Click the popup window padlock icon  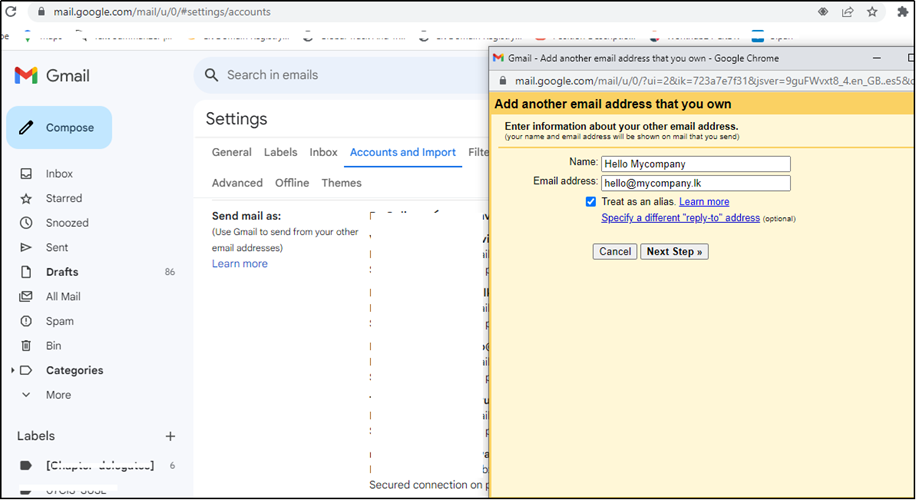click(x=502, y=81)
